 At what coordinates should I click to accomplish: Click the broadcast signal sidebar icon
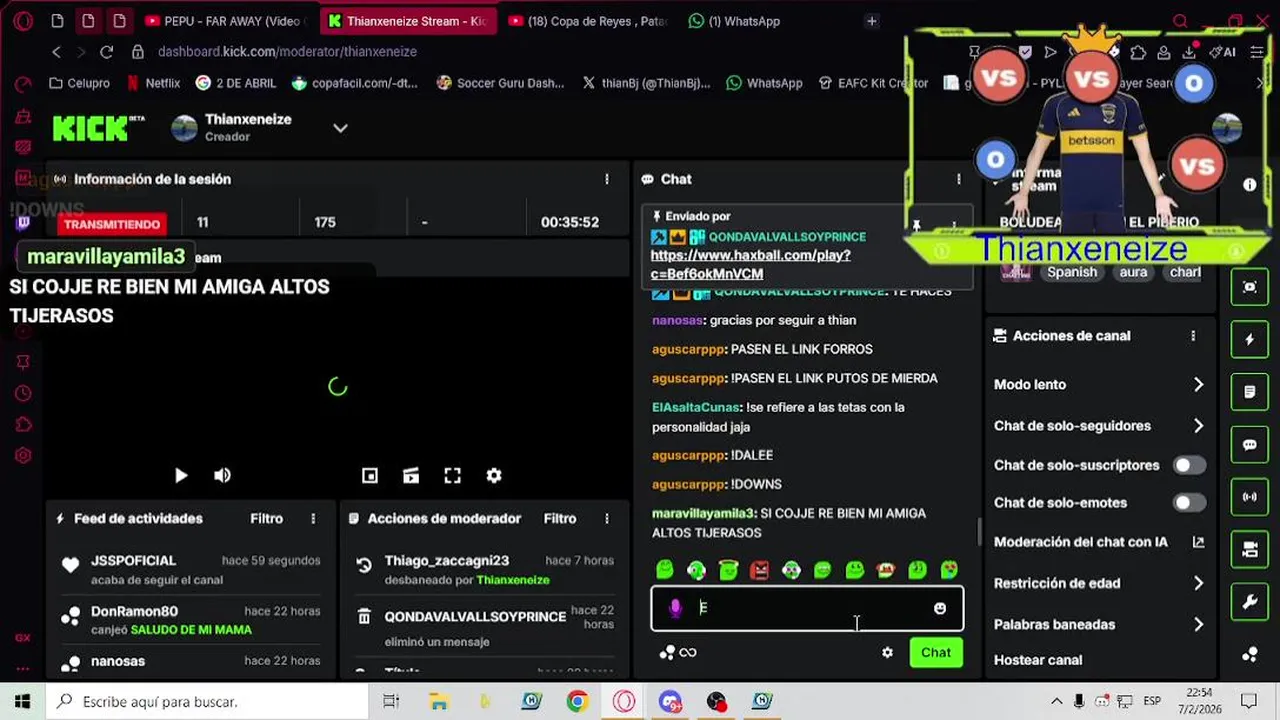pyautogui.click(x=1250, y=497)
